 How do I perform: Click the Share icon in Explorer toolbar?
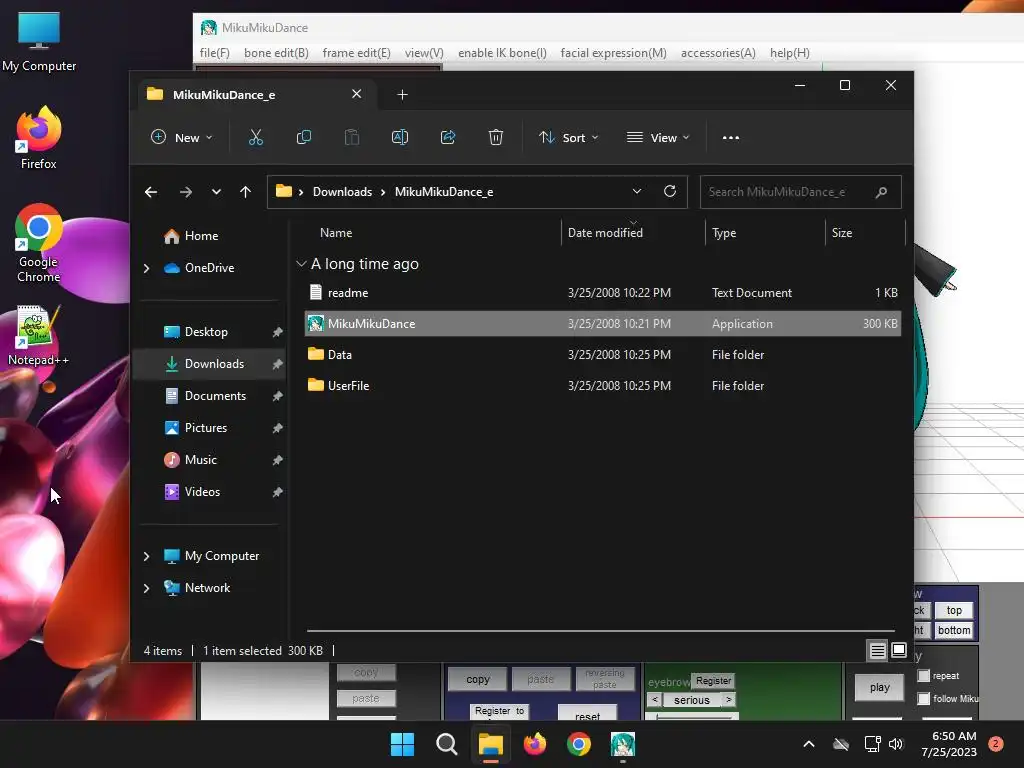448,137
